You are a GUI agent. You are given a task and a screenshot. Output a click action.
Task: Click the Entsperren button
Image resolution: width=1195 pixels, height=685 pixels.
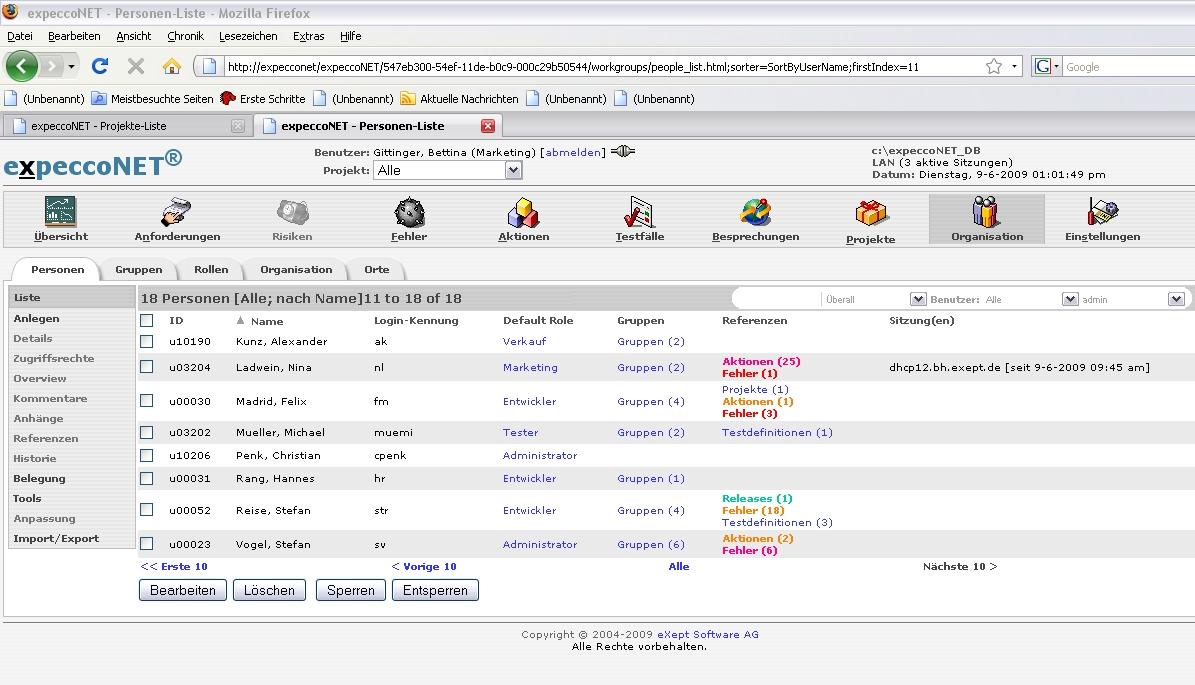tap(435, 590)
